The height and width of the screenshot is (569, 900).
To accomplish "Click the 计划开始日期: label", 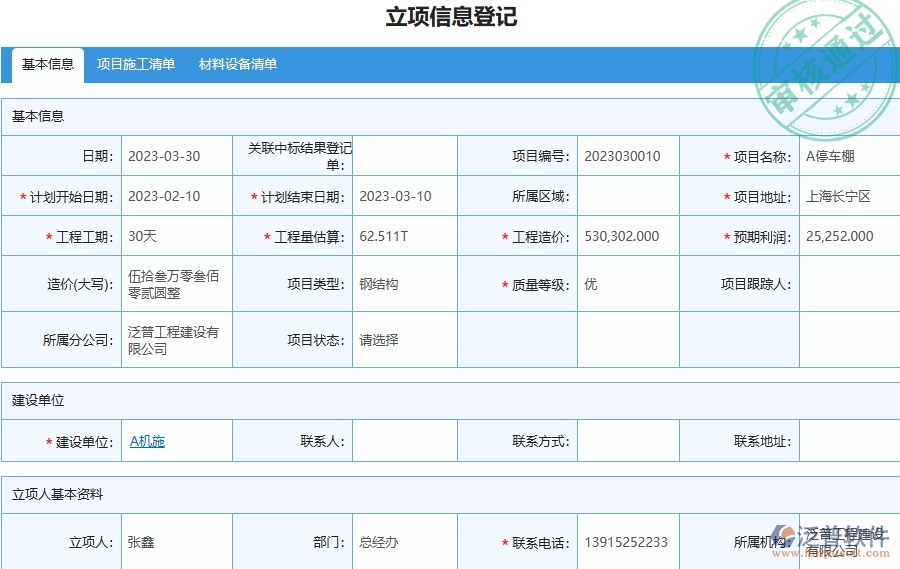I will point(71,197).
